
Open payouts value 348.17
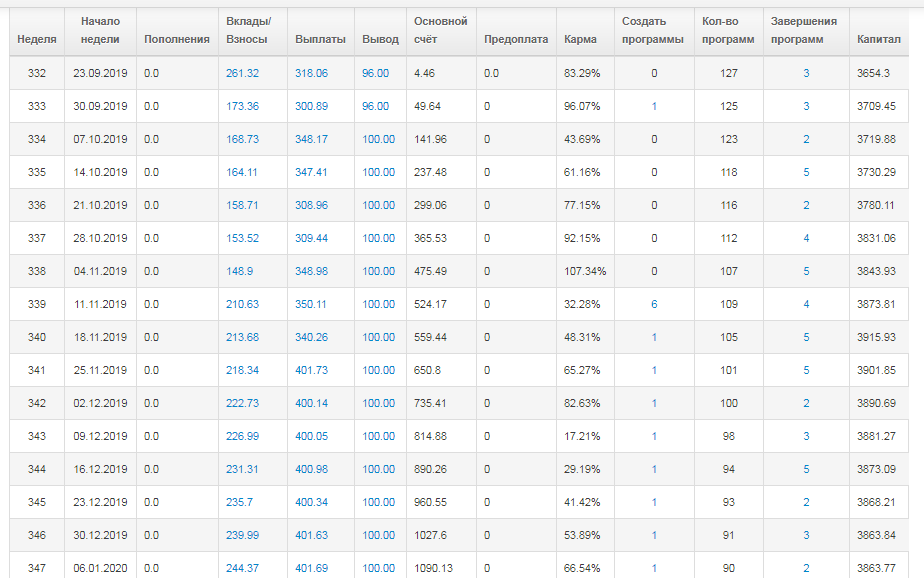tap(311, 139)
